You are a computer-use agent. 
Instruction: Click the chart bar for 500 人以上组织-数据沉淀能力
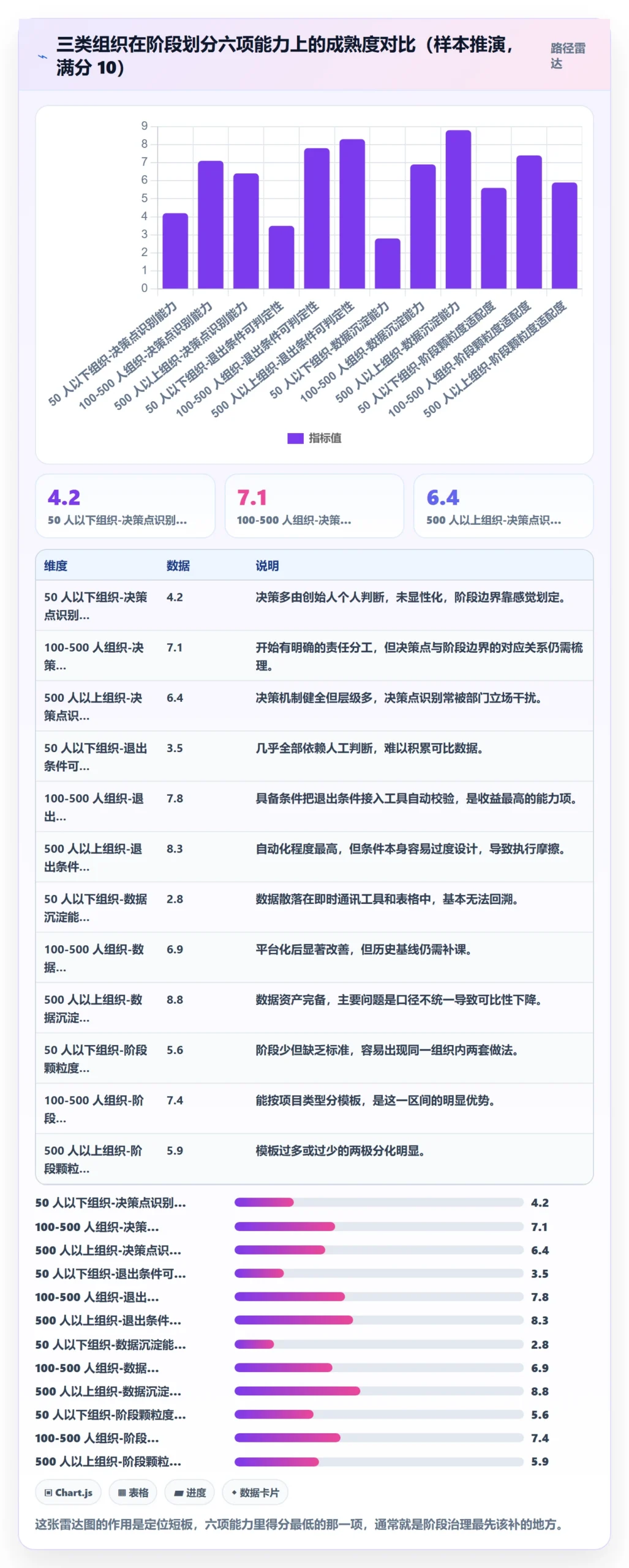(x=458, y=209)
